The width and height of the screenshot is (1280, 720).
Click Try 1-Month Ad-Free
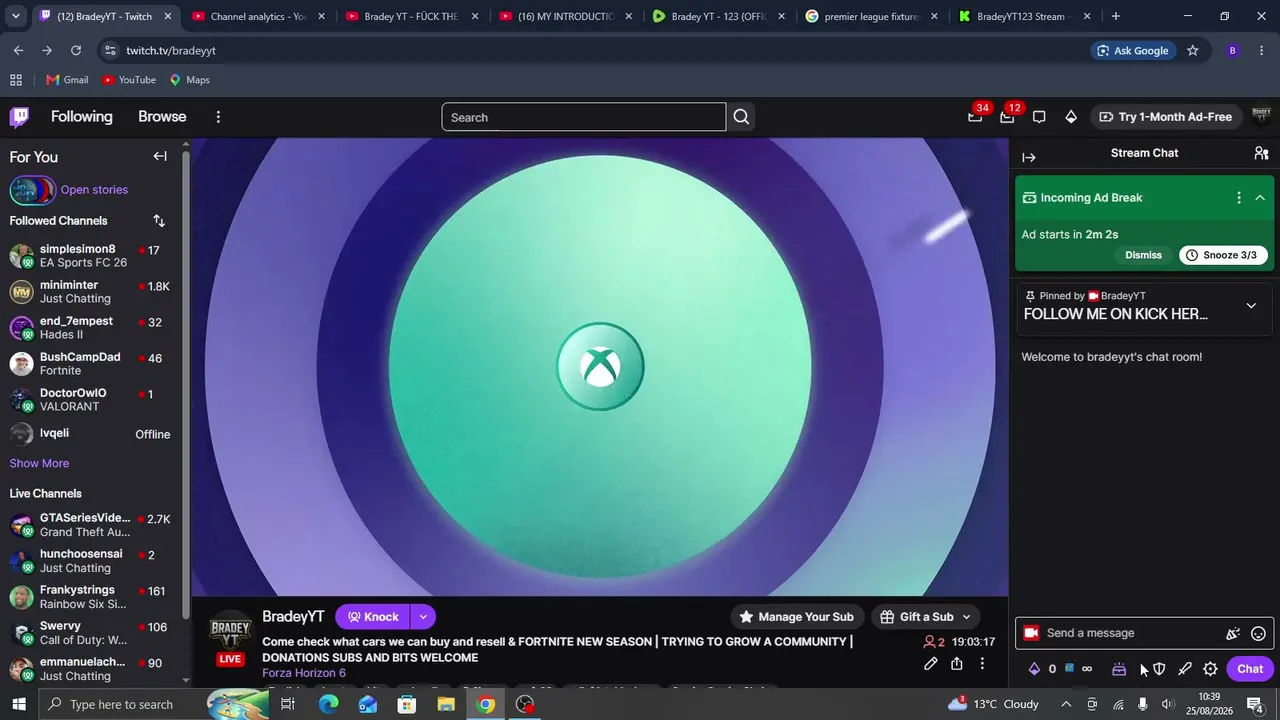click(x=1165, y=117)
